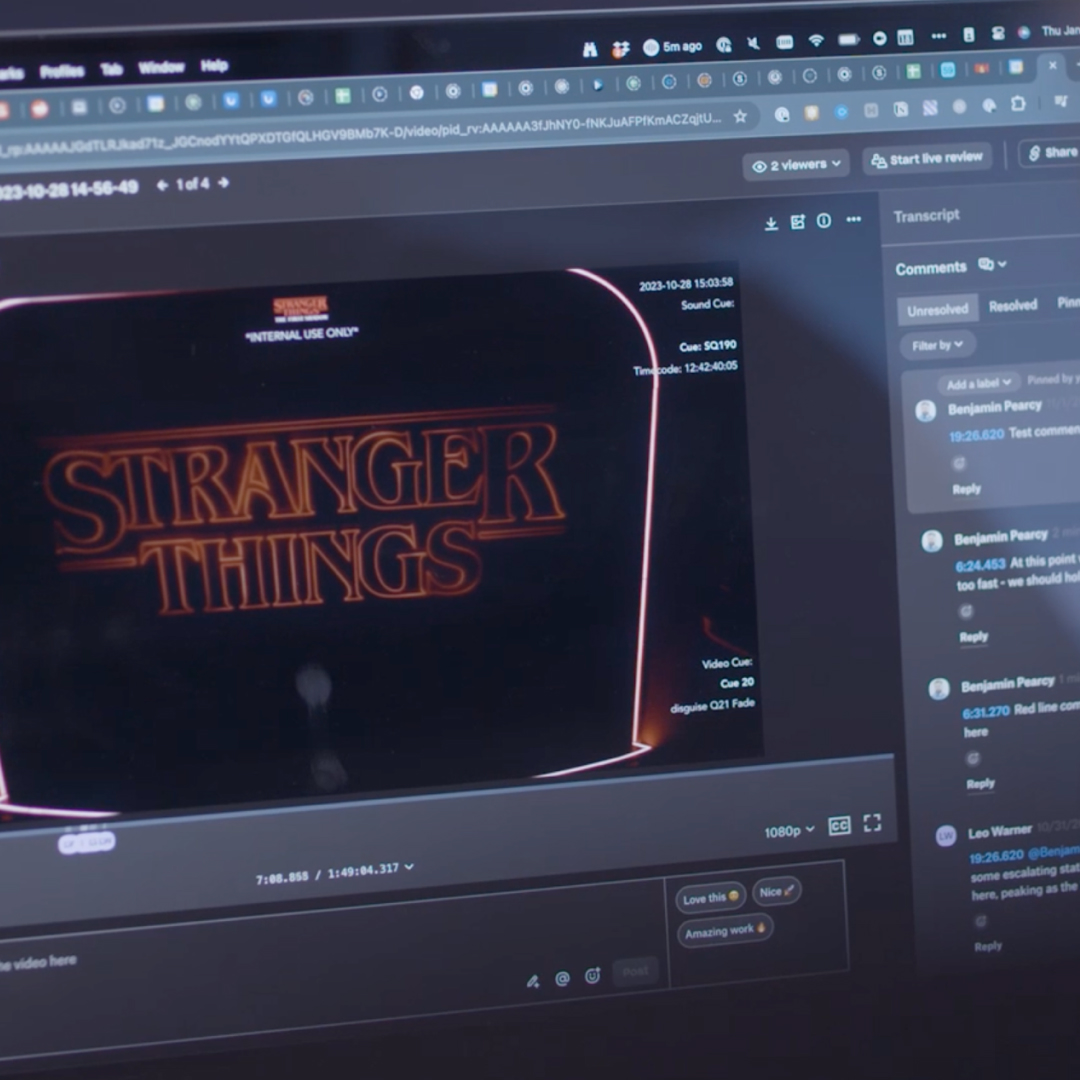This screenshot has height=1080, width=1080.
Task: Go to previous file arrow near 1 of 4
Action: point(163,185)
